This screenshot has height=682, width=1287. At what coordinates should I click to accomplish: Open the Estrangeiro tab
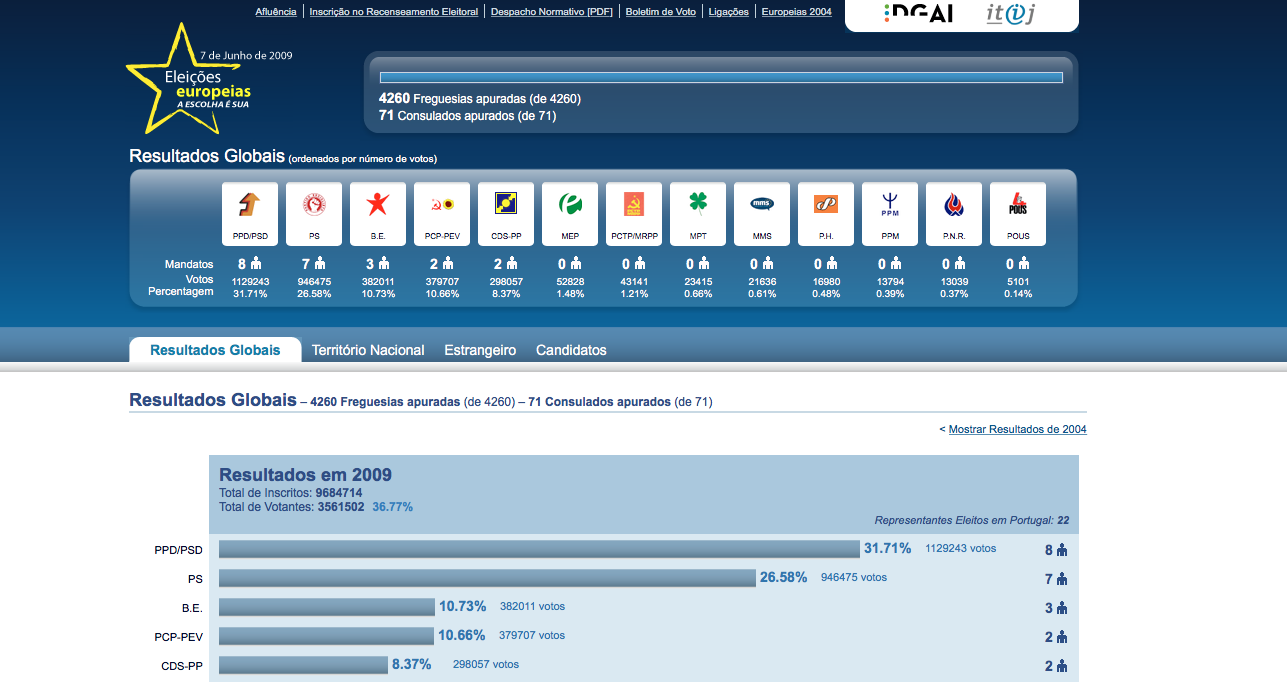[480, 350]
